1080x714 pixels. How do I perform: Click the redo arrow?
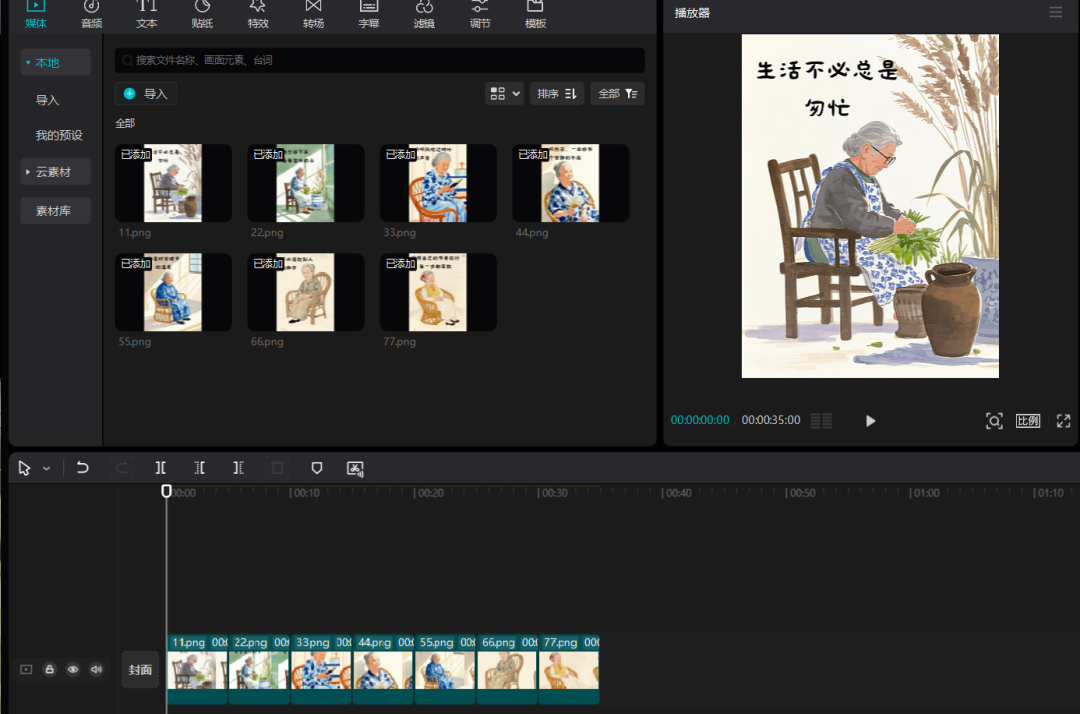tap(121, 468)
